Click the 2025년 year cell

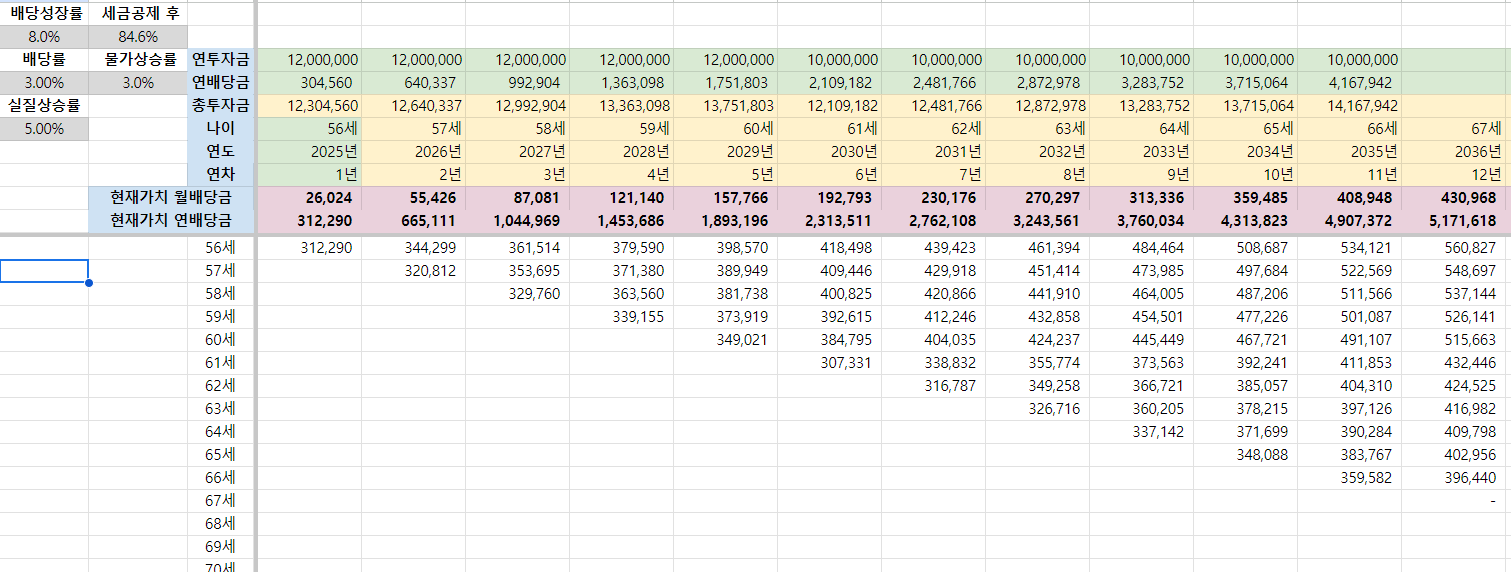[x=310, y=151]
